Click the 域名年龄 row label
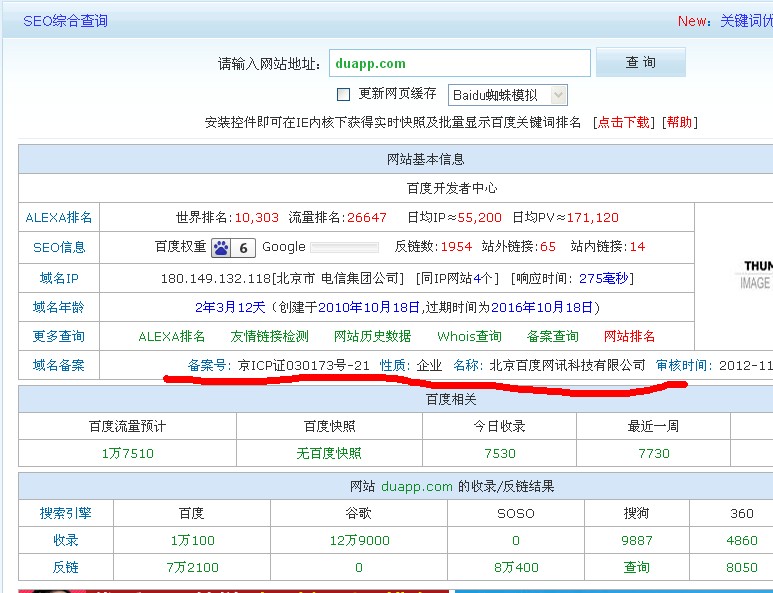This screenshot has height=593, width=773. [59, 308]
